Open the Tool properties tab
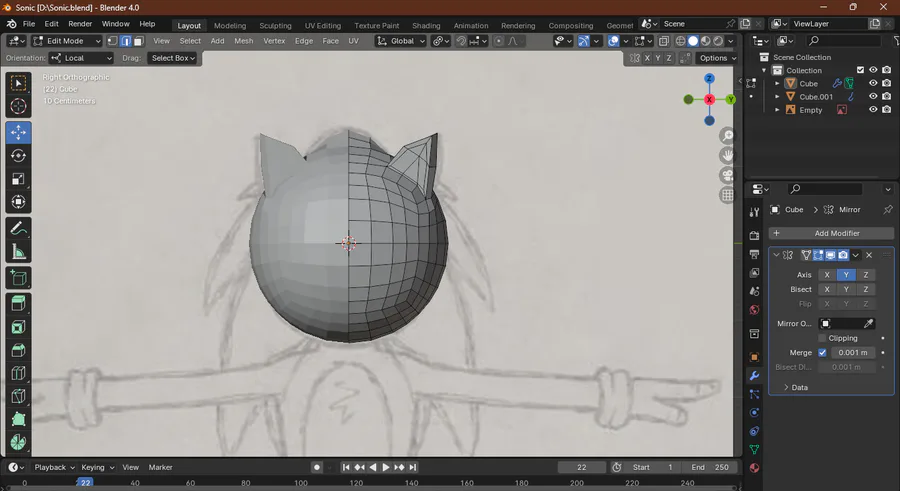Screen dimensions: 900x491 click(x=754, y=212)
